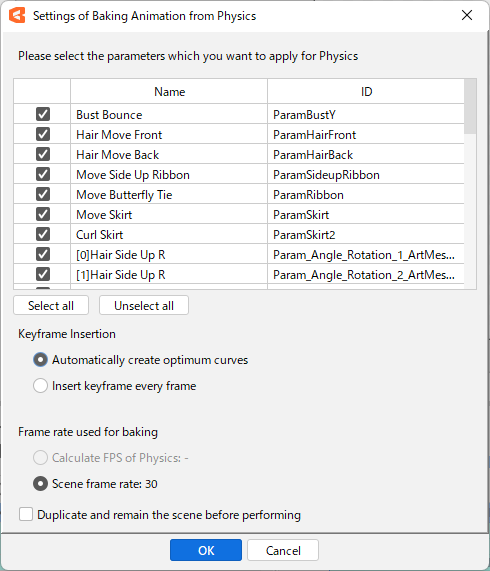Disable the Move Butterfly Tie parameter checkbox

(x=43, y=194)
